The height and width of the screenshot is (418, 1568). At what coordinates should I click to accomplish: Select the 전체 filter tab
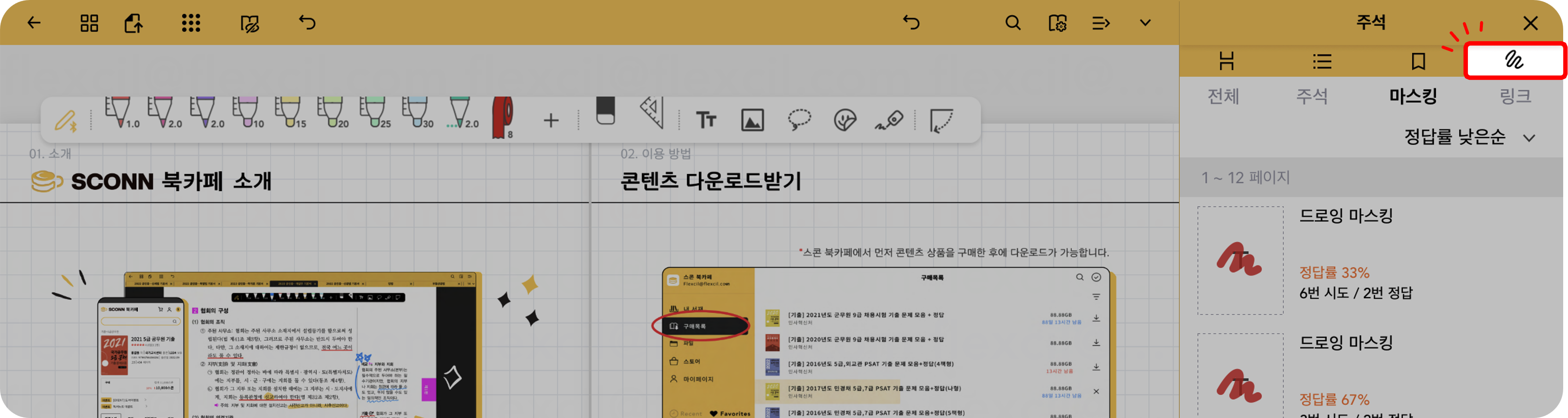coord(1223,96)
